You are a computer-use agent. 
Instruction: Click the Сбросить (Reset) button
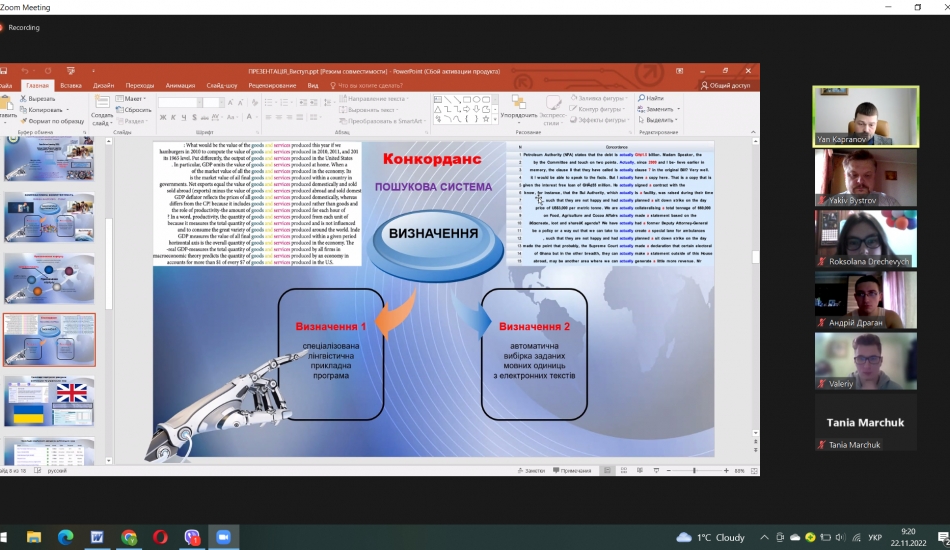click(x=135, y=110)
